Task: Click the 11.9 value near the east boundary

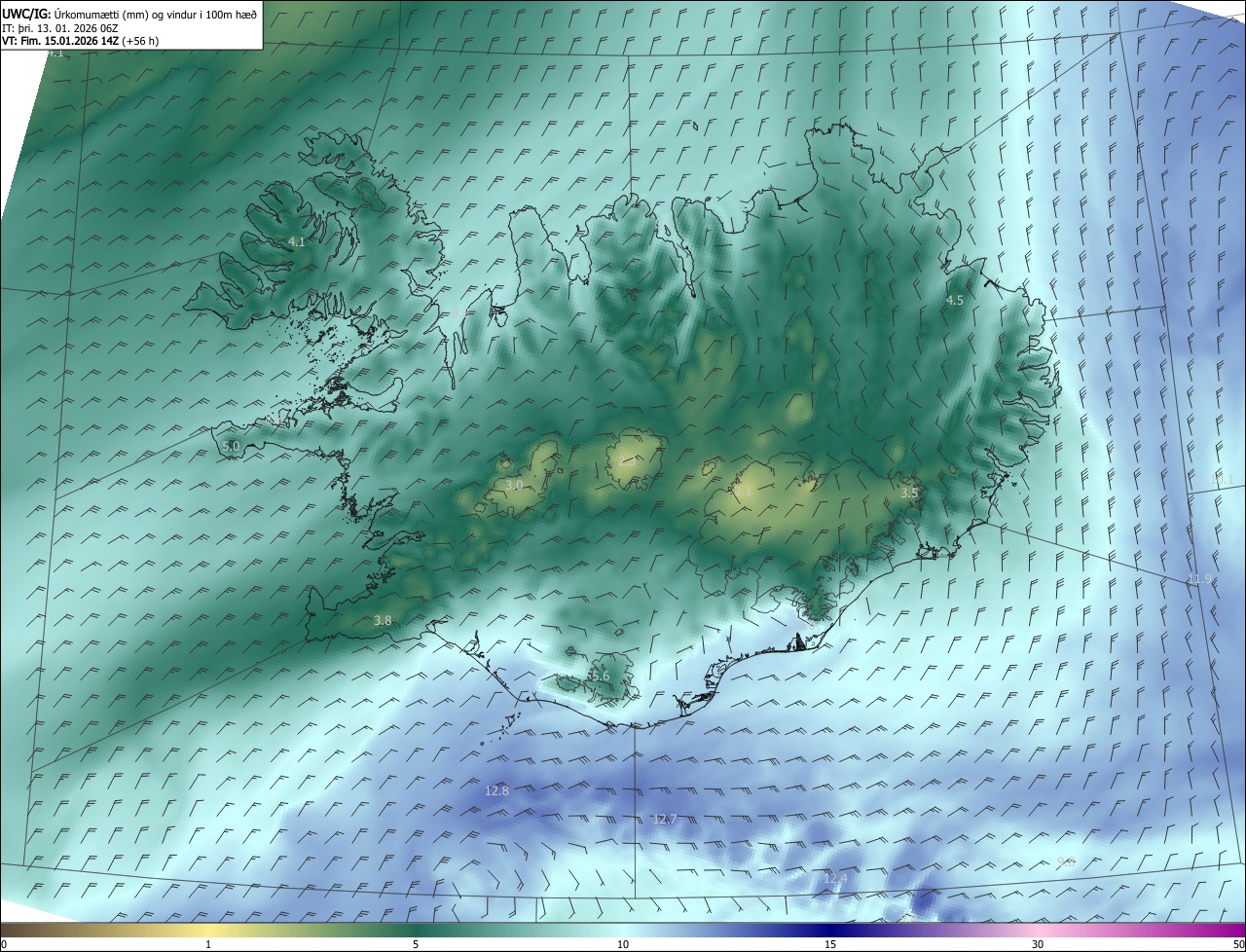Action: pos(1199,579)
